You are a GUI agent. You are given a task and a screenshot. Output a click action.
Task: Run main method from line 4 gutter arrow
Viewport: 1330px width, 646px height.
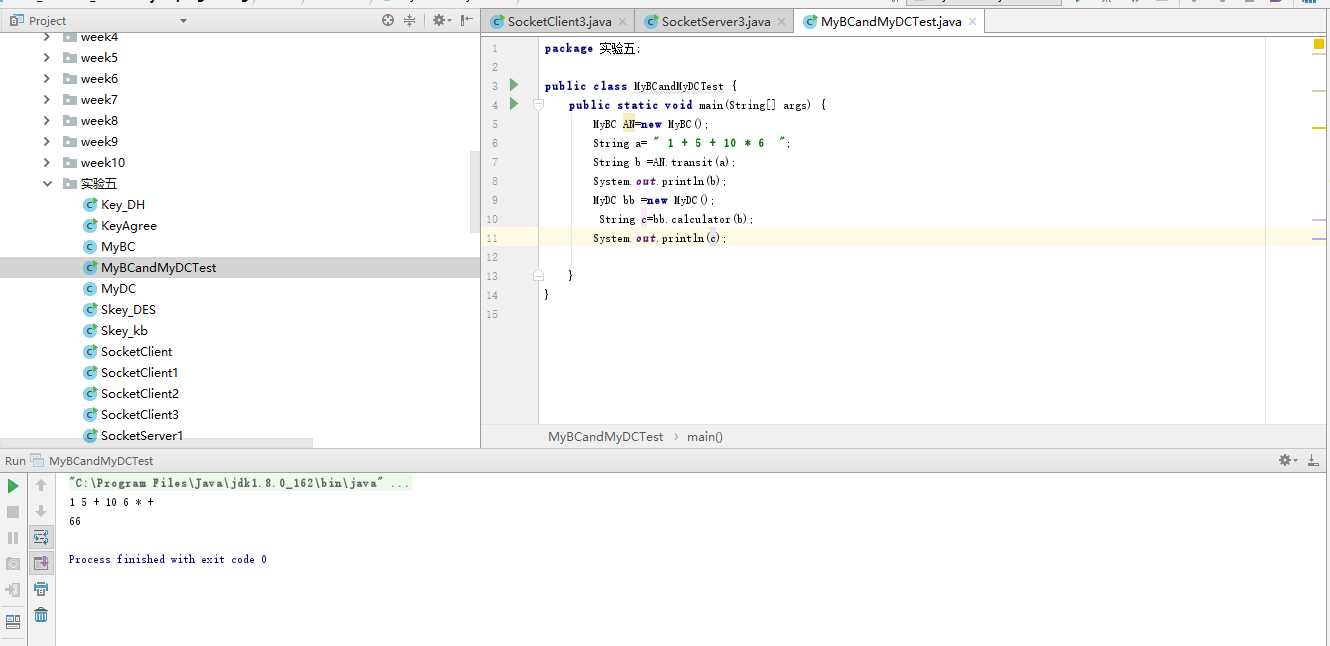[514, 104]
